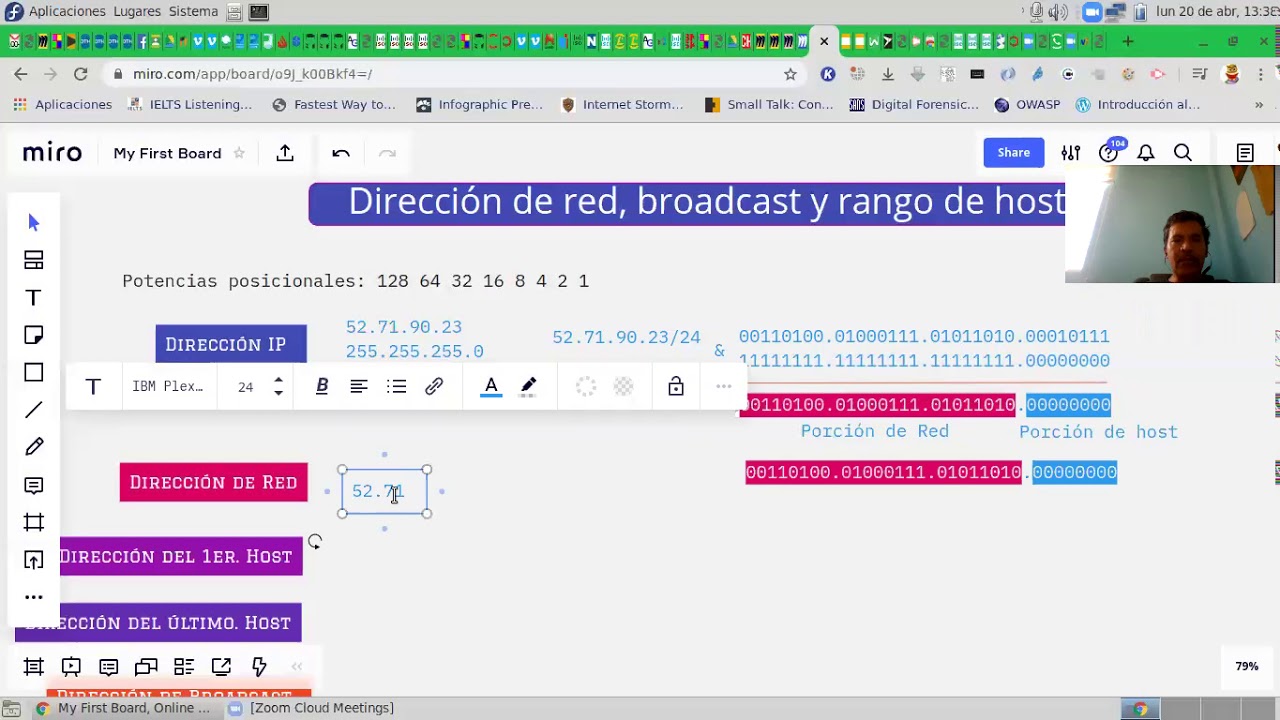1280x720 pixels.
Task: Click the Porción de Red text
Action: [x=874, y=431]
